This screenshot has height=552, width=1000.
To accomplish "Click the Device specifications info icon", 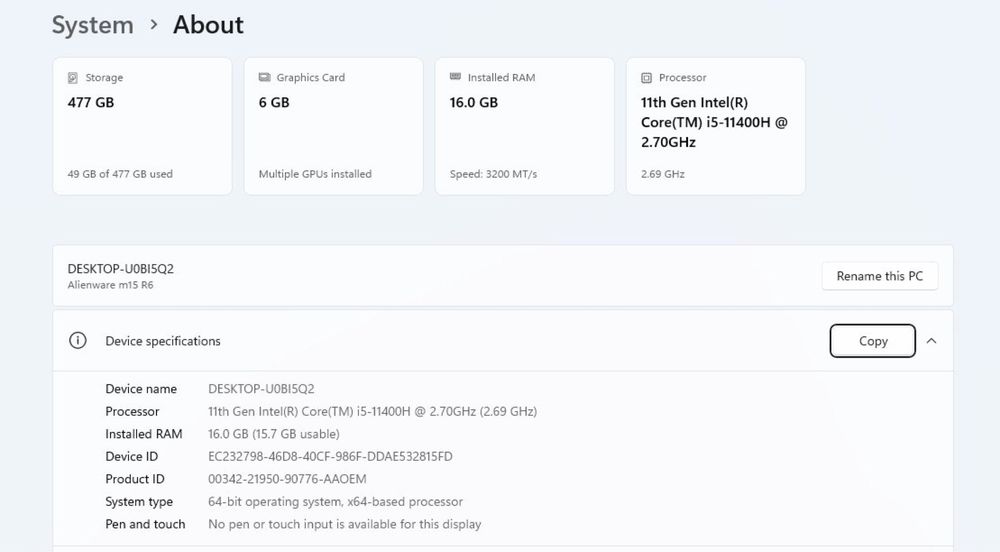I will (77, 341).
